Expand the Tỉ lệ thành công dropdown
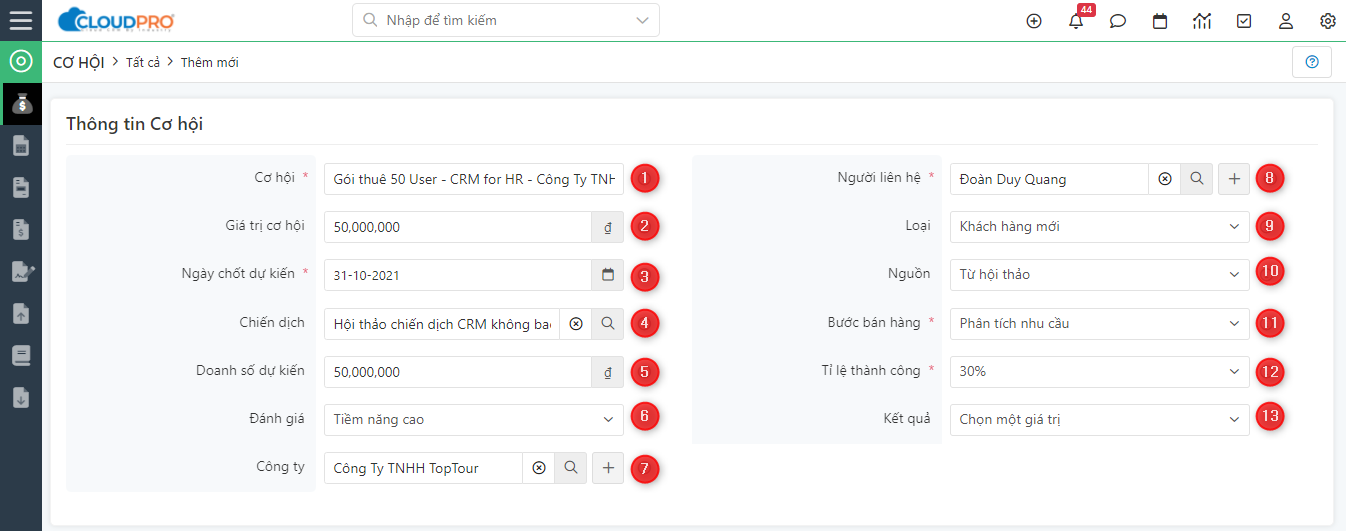 (x=1100, y=372)
